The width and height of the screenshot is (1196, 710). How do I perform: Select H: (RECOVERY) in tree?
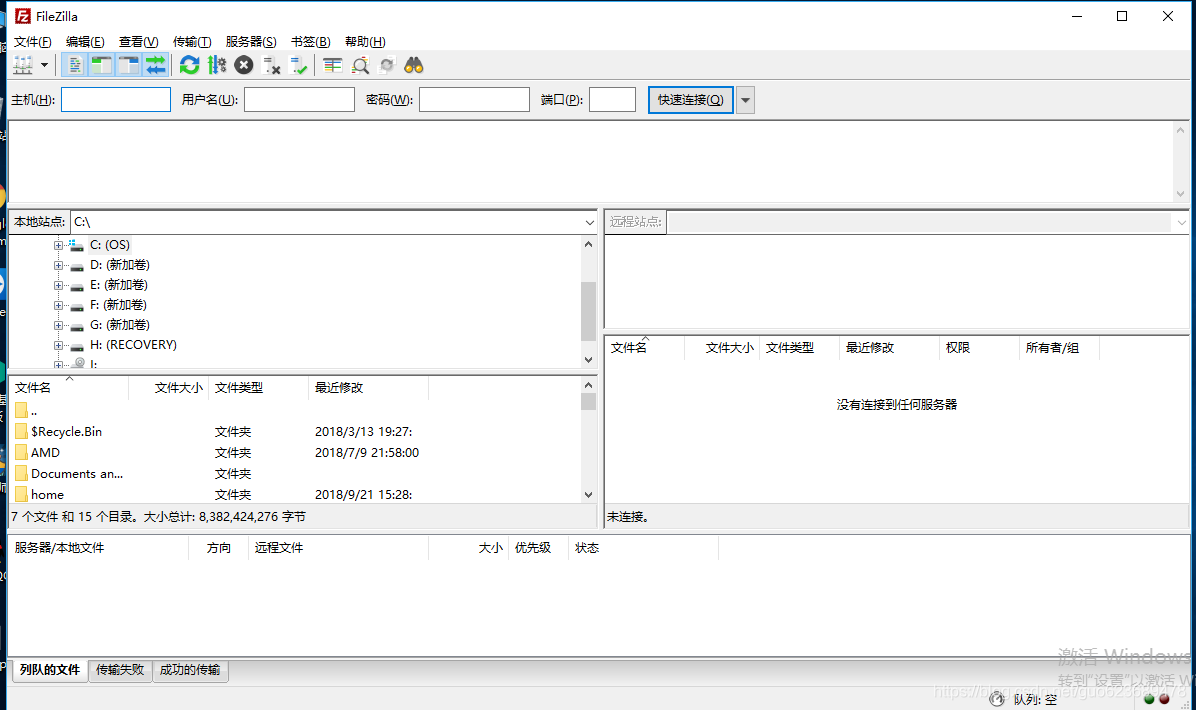tap(133, 345)
